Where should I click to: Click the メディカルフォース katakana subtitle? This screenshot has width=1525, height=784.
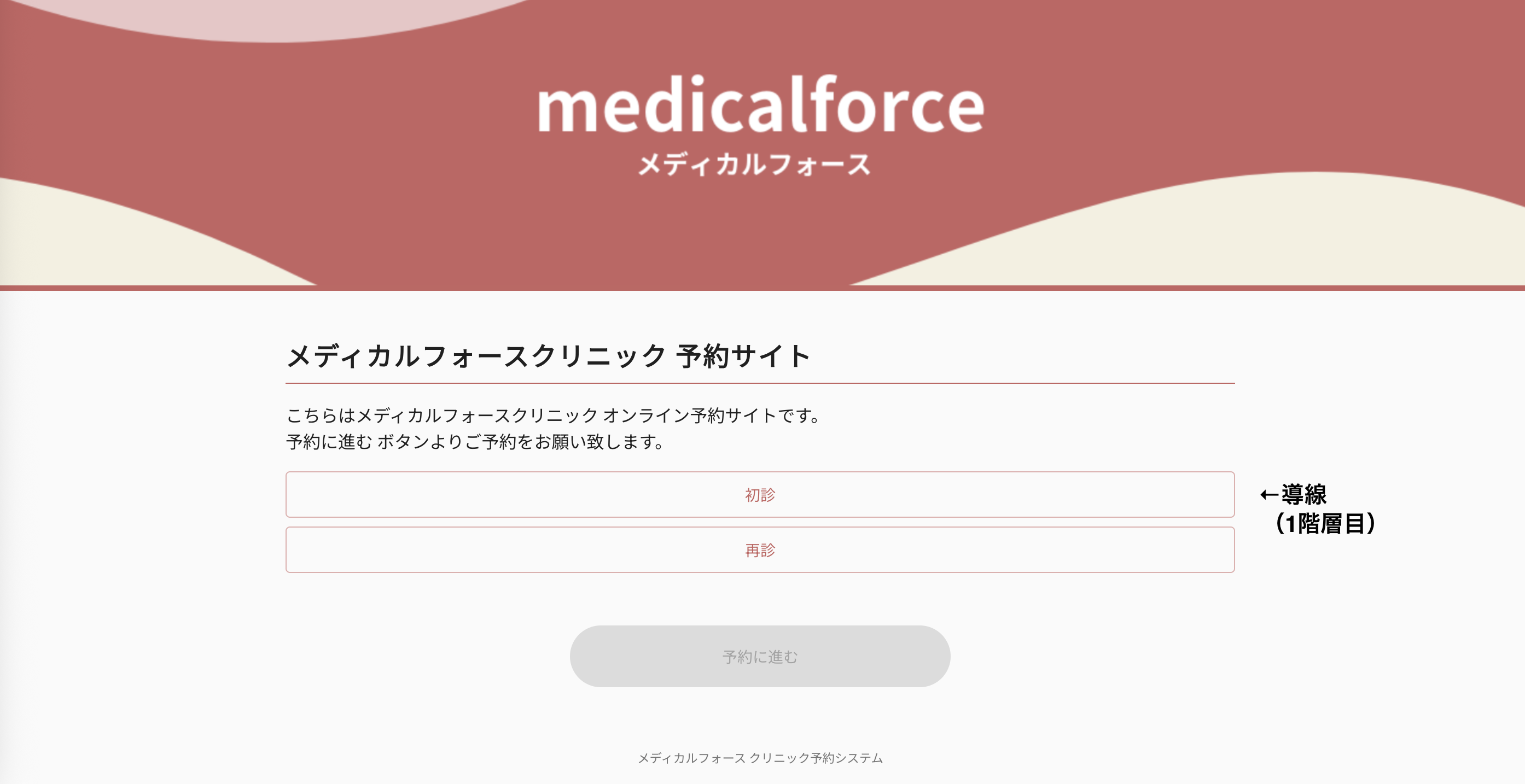[760, 167]
